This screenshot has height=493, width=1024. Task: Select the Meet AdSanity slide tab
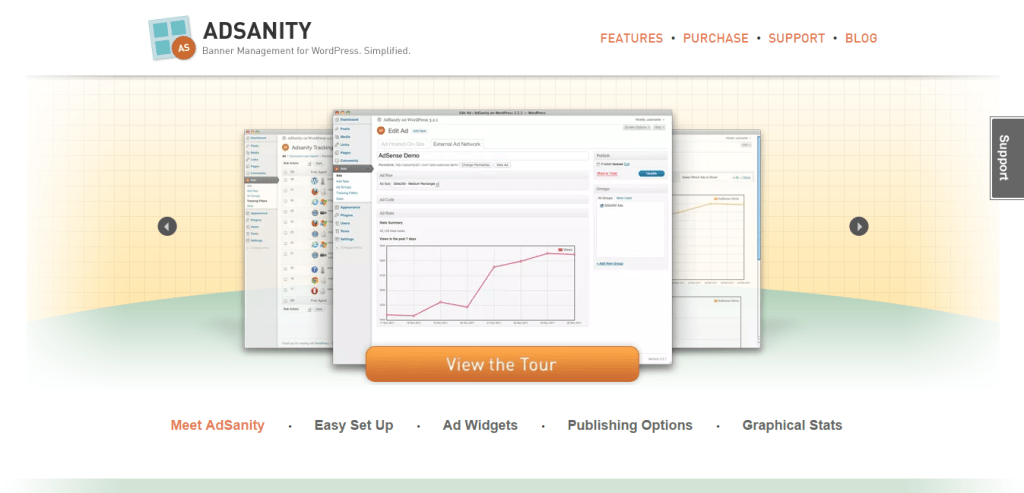tap(217, 425)
